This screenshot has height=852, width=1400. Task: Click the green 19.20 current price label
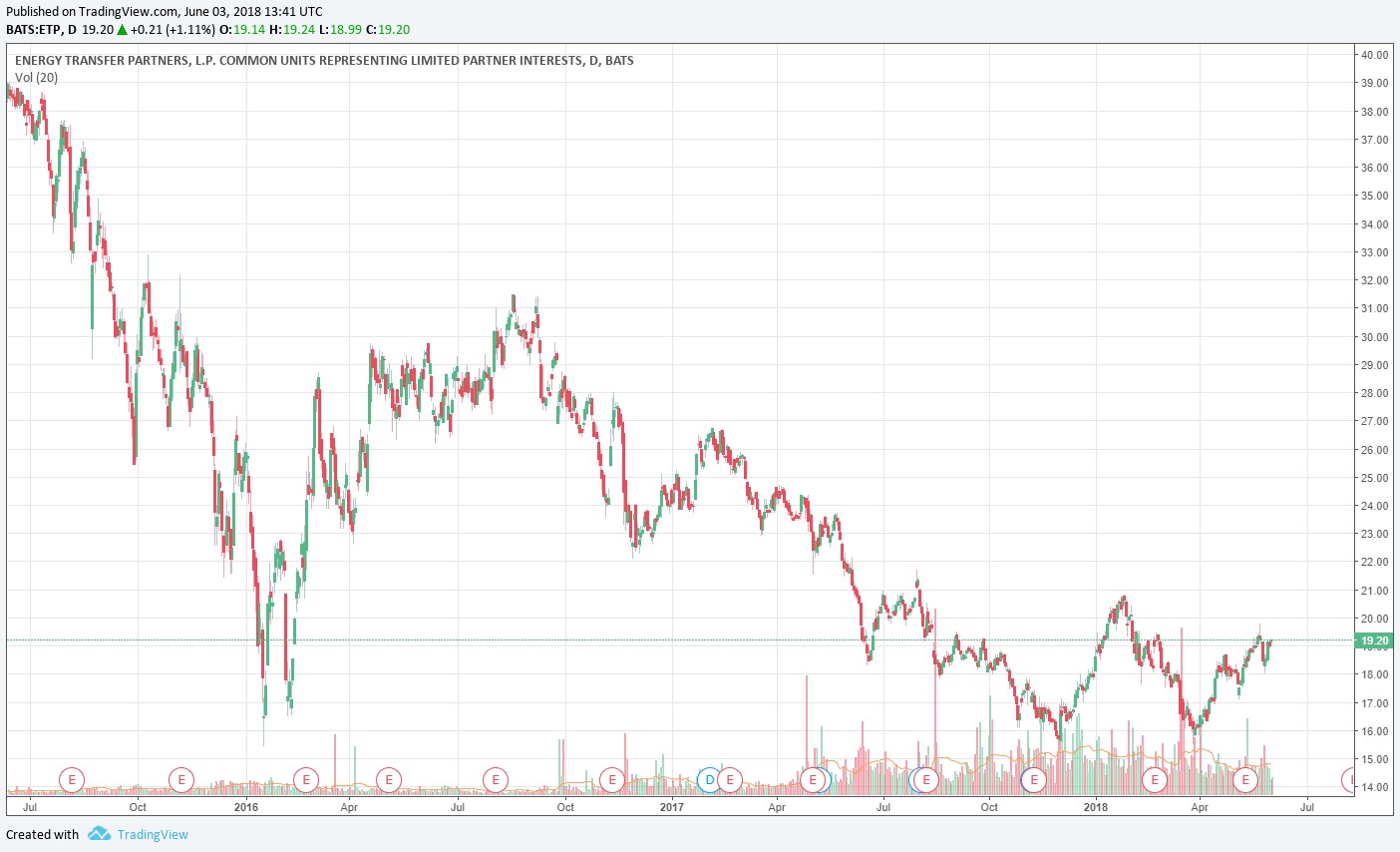[1374, 640]
